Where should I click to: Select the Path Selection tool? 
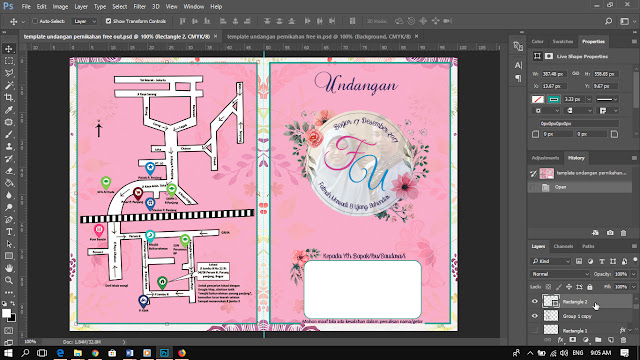(9, 244)
